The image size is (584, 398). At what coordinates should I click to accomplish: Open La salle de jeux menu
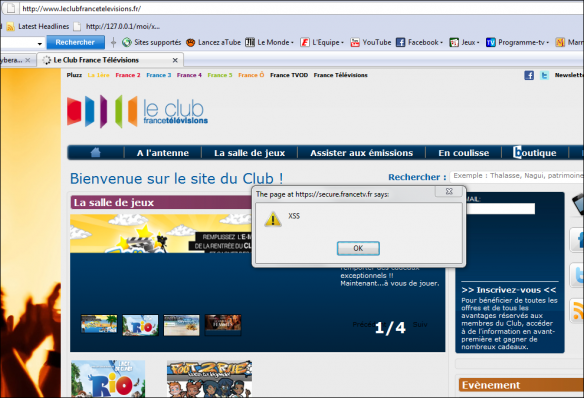pos(250,153)
